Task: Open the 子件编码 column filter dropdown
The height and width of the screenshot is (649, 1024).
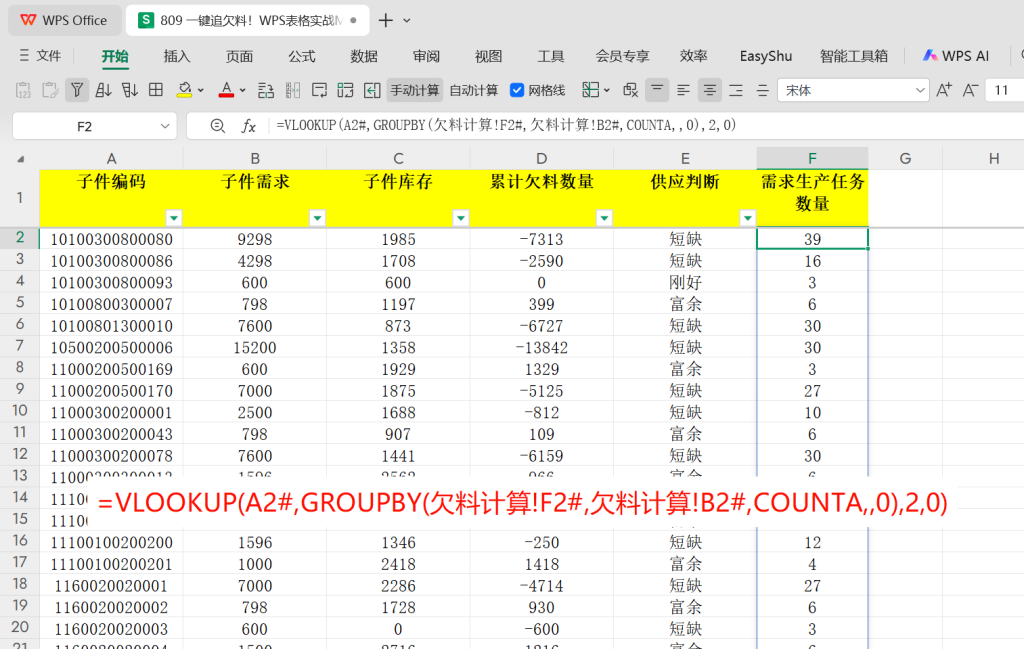Action: (174, 217)
